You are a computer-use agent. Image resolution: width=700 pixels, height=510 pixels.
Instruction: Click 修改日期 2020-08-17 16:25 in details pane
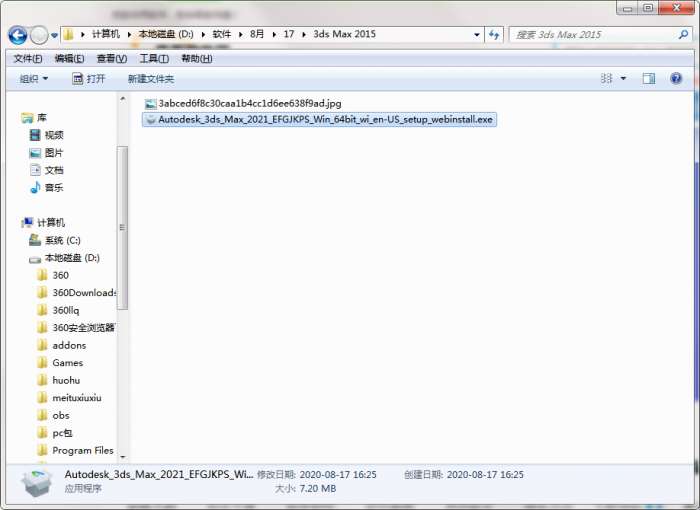click(x=317, y=474)
